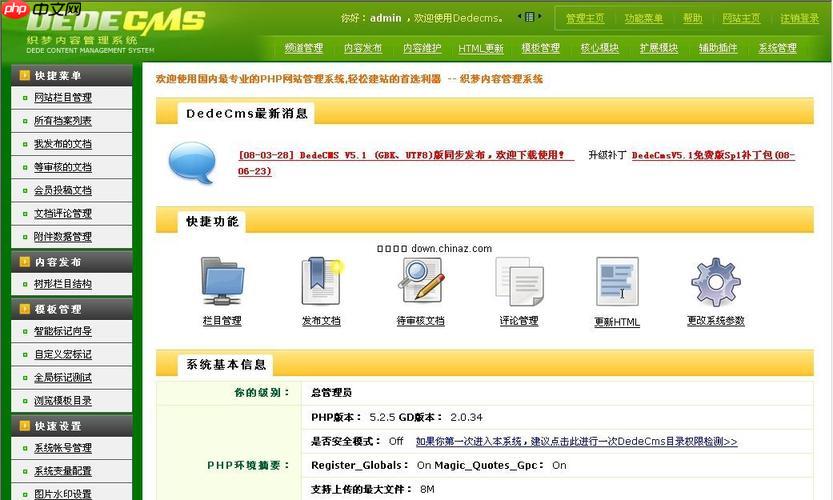Open the 栏目管理 folder icon

222,281
